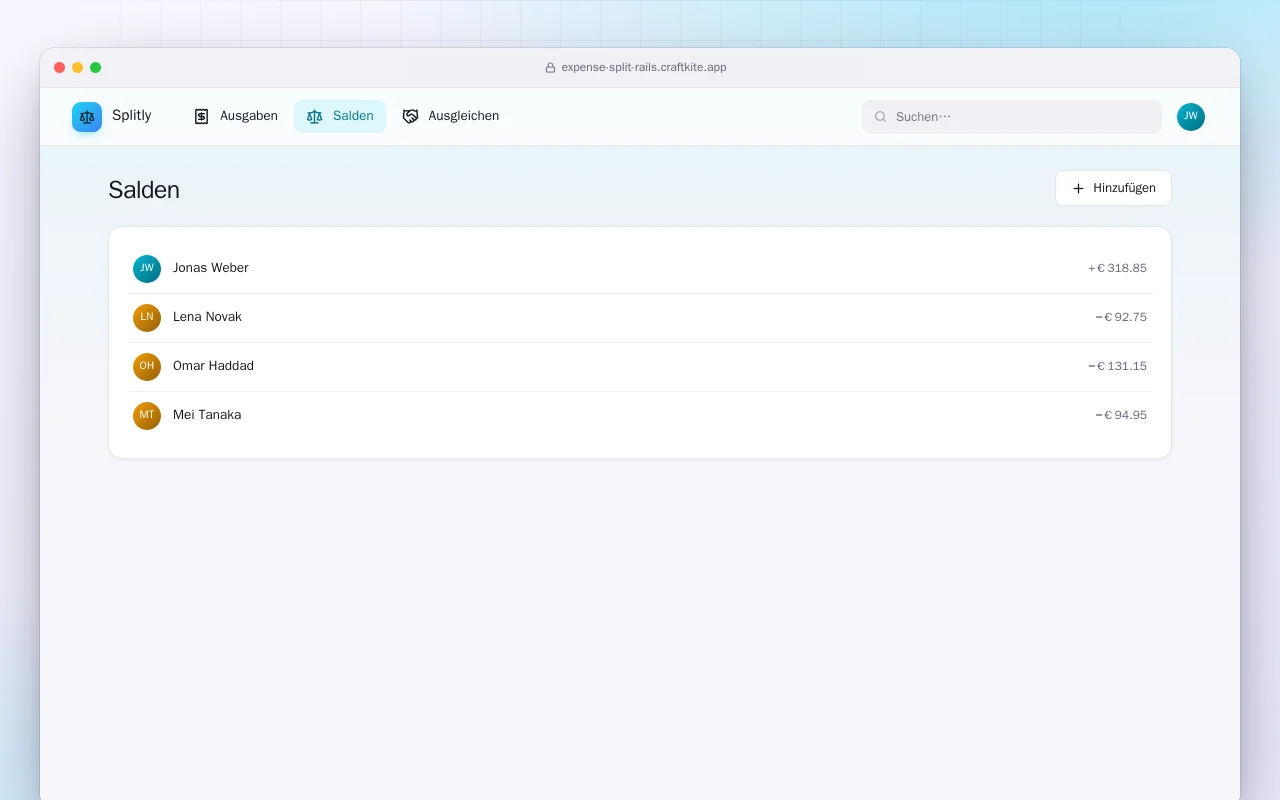This screenshot has height=800, width=1280.
Task: Click the expense-split-rails.craftkite.app URL
Action: point(644,68)
